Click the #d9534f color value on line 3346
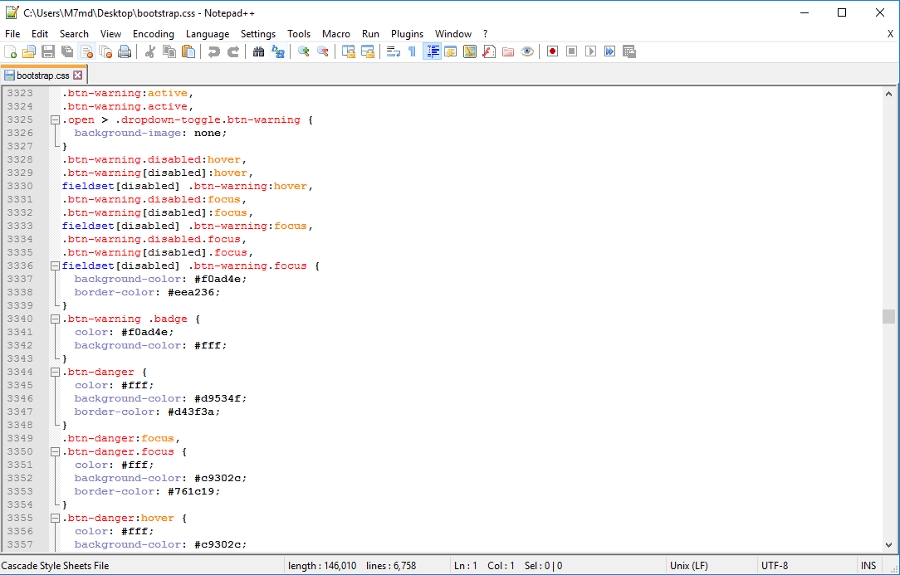This screenshot has height=575, width=900. point(220,398)
